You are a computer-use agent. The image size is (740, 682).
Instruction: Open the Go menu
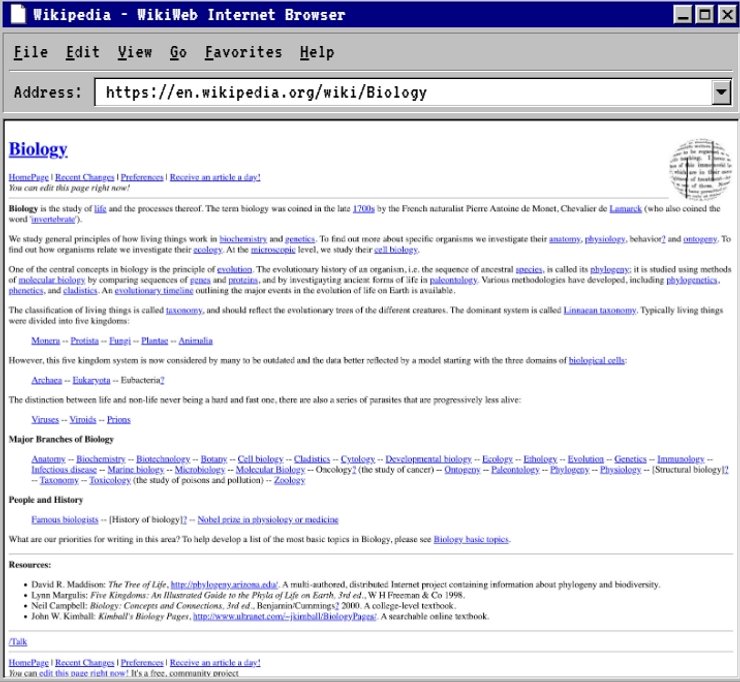coord(178,52)
